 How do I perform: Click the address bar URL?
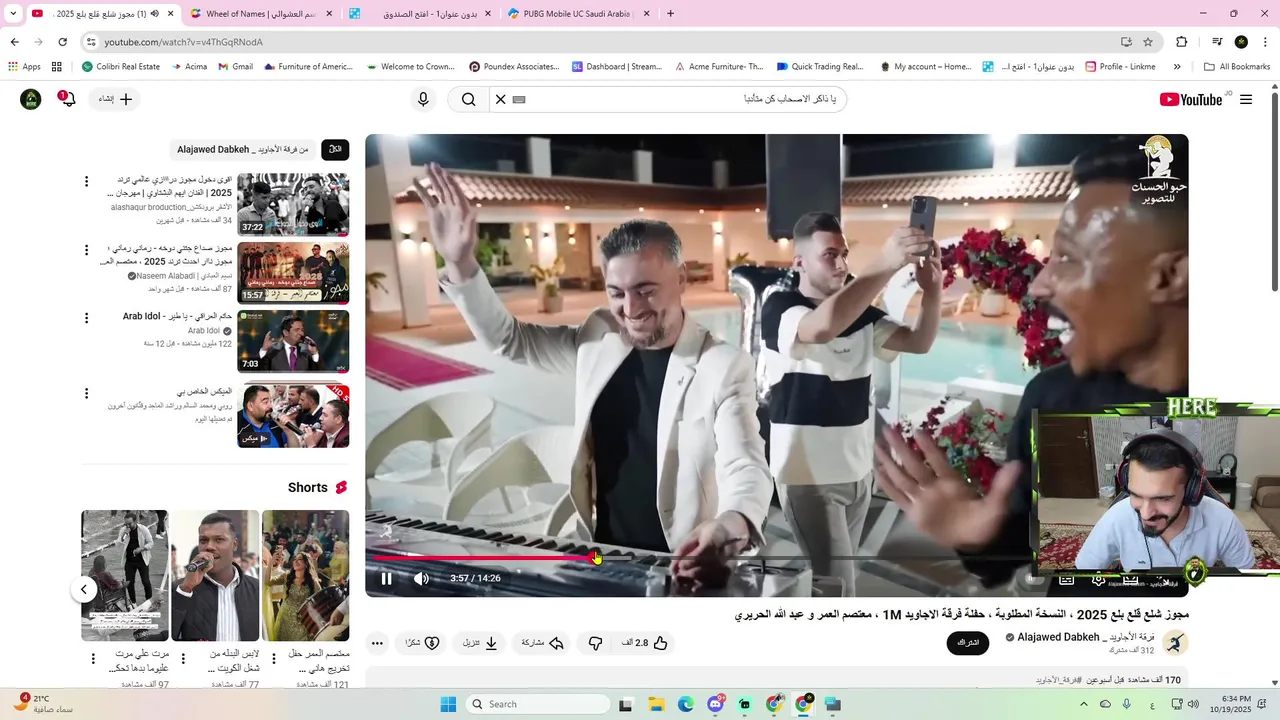coord(183,42)
